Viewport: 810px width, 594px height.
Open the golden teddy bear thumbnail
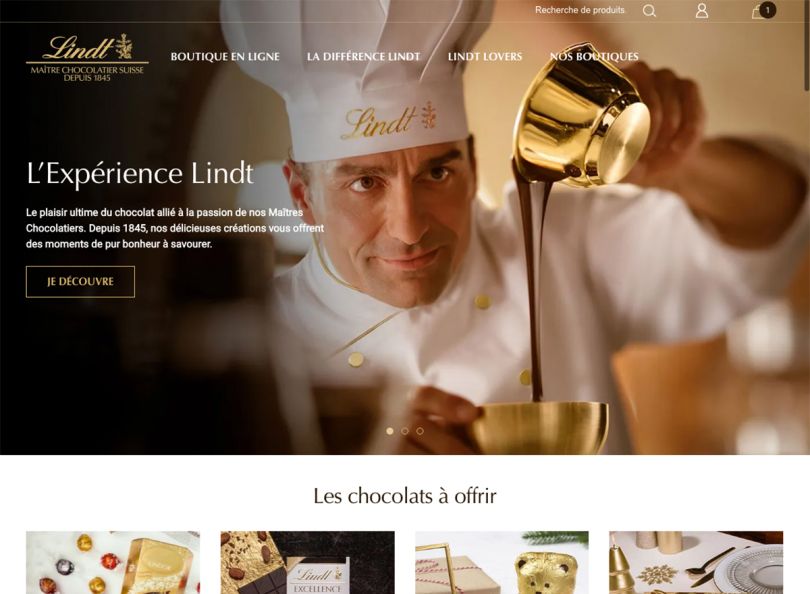502,562
